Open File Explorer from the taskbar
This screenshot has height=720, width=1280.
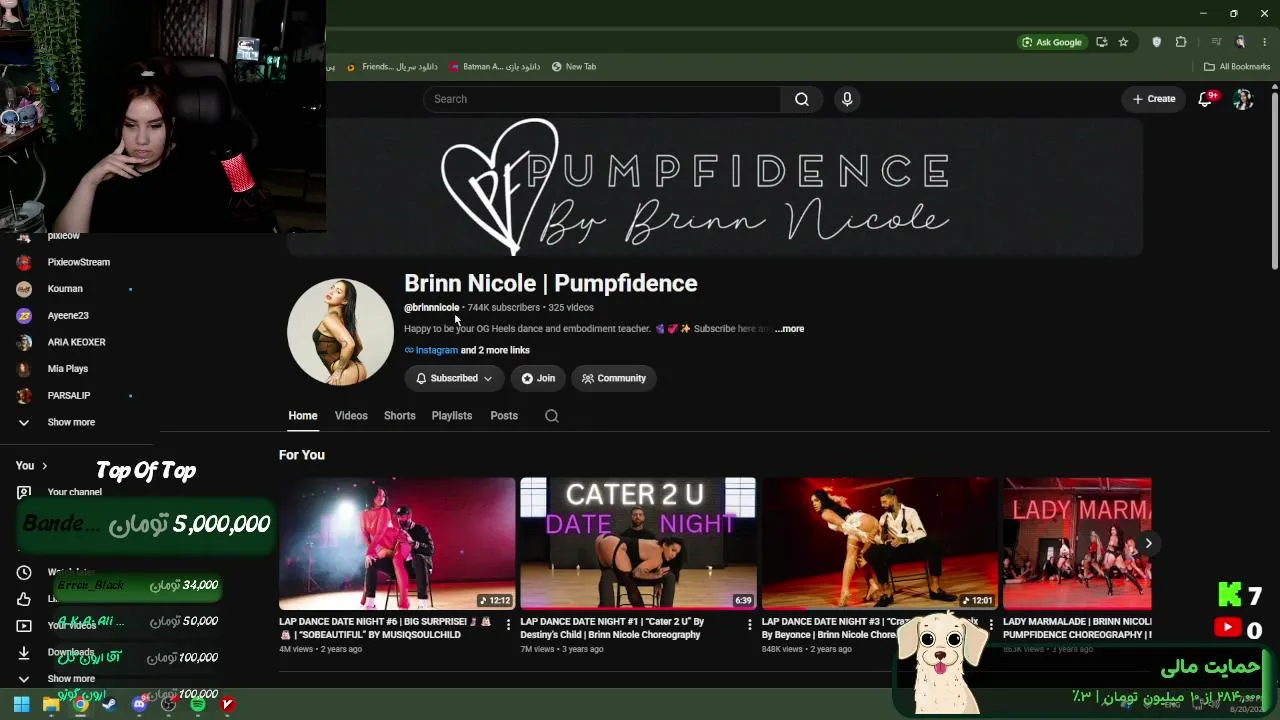click(50, 704)
